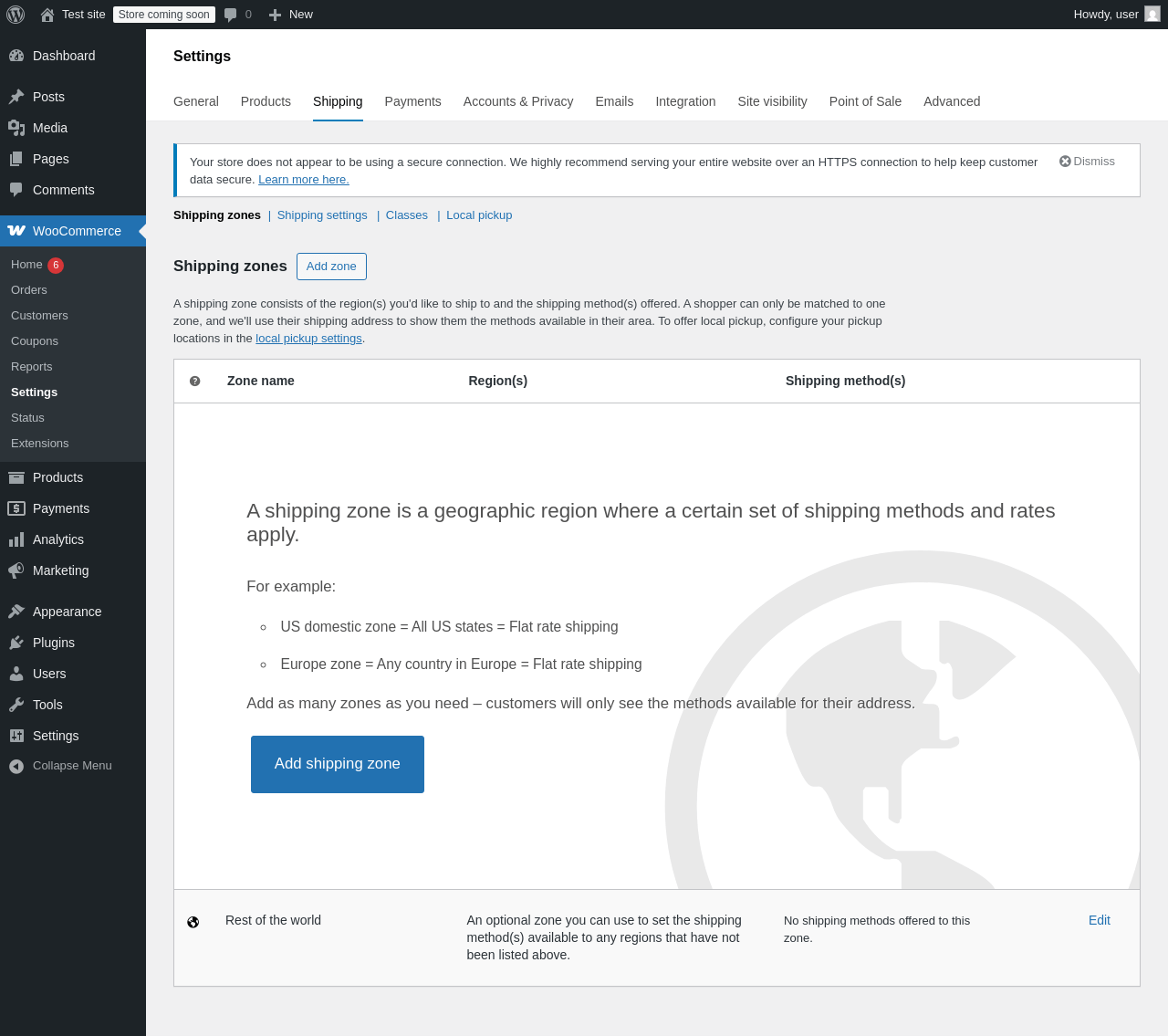The width and height of the screenshot is (1168, 1036).
Task: Click the Store coming soon badge
Action: pos(164,15)
